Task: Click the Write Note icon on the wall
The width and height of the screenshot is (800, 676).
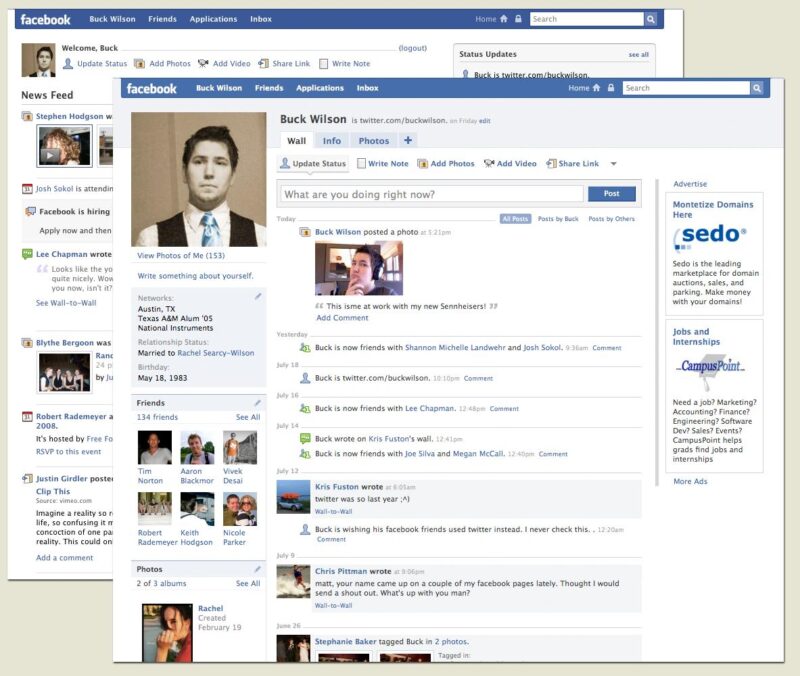Action: point(361,164)
